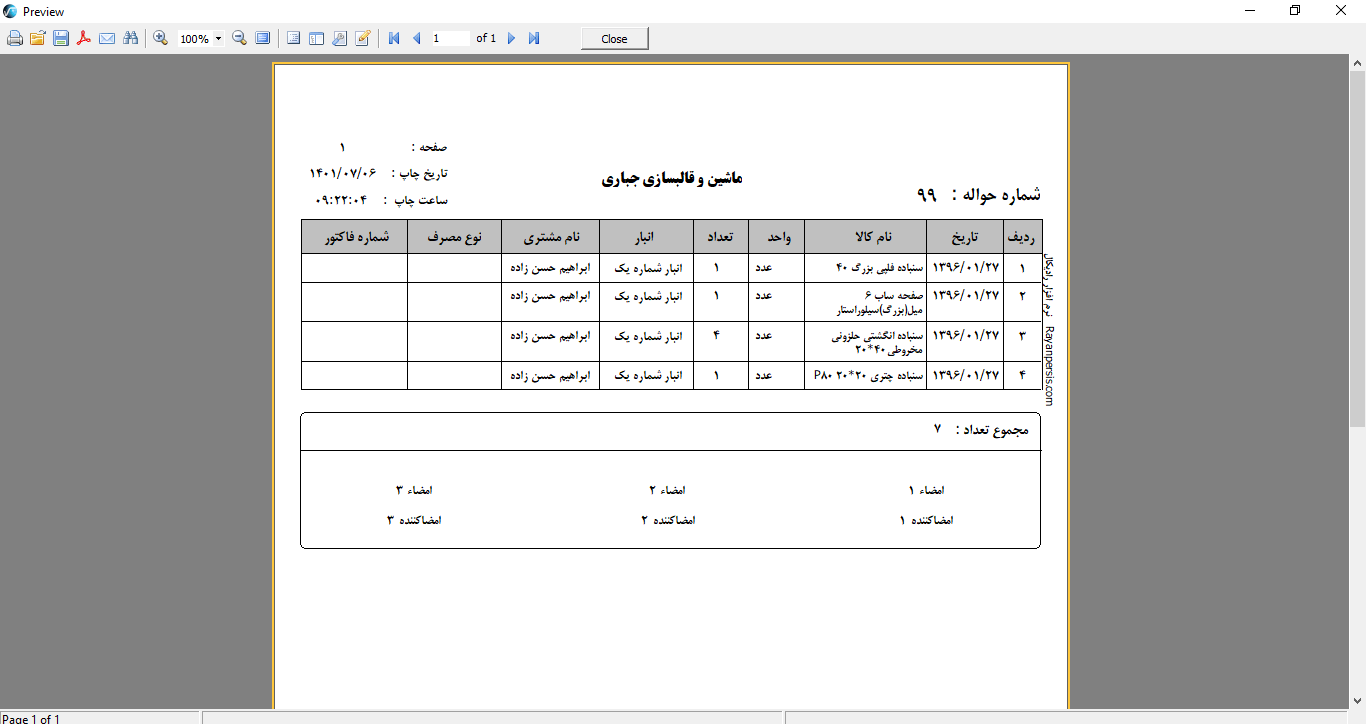The image size is (1366, 724).
Task: Jump to the last page
Action: [x=534, y=38]
